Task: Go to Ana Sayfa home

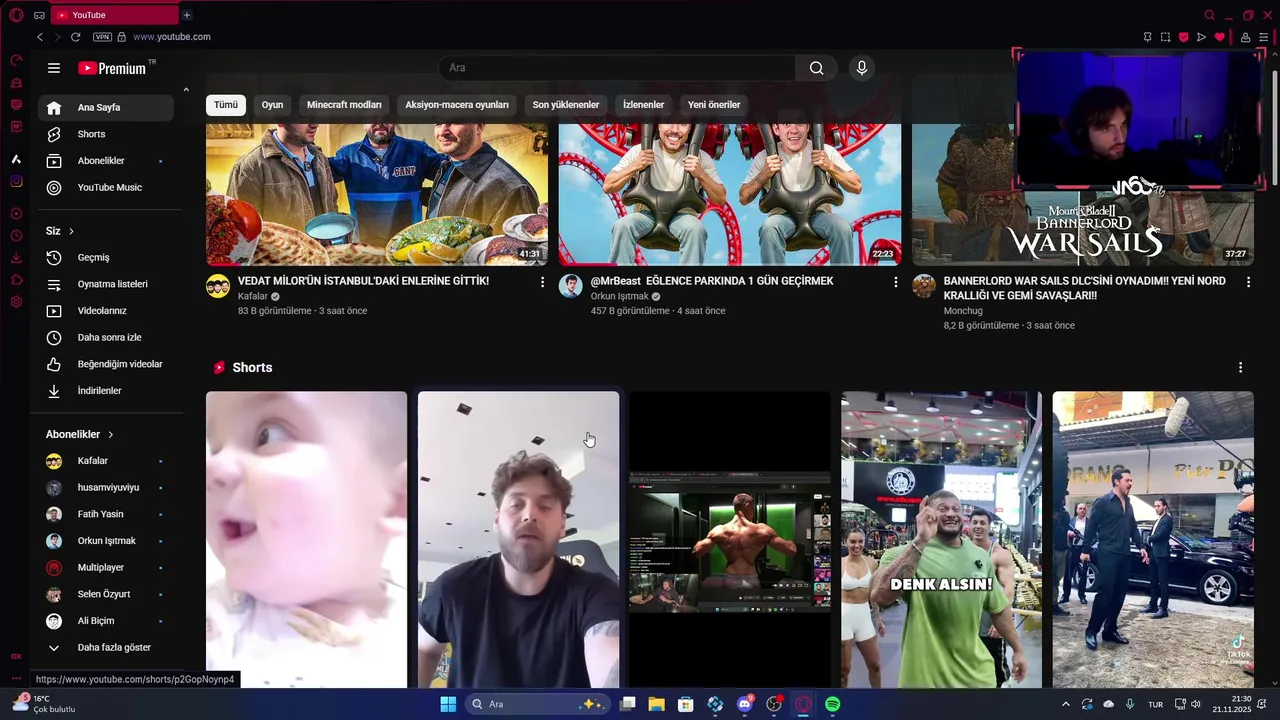Action: tap(107, 107)
